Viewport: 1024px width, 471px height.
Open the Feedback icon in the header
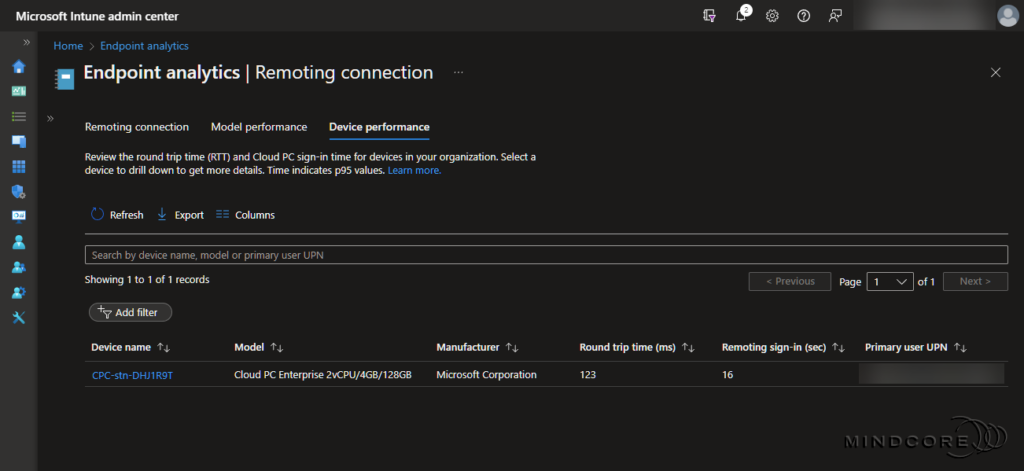[x=835, y=16]
